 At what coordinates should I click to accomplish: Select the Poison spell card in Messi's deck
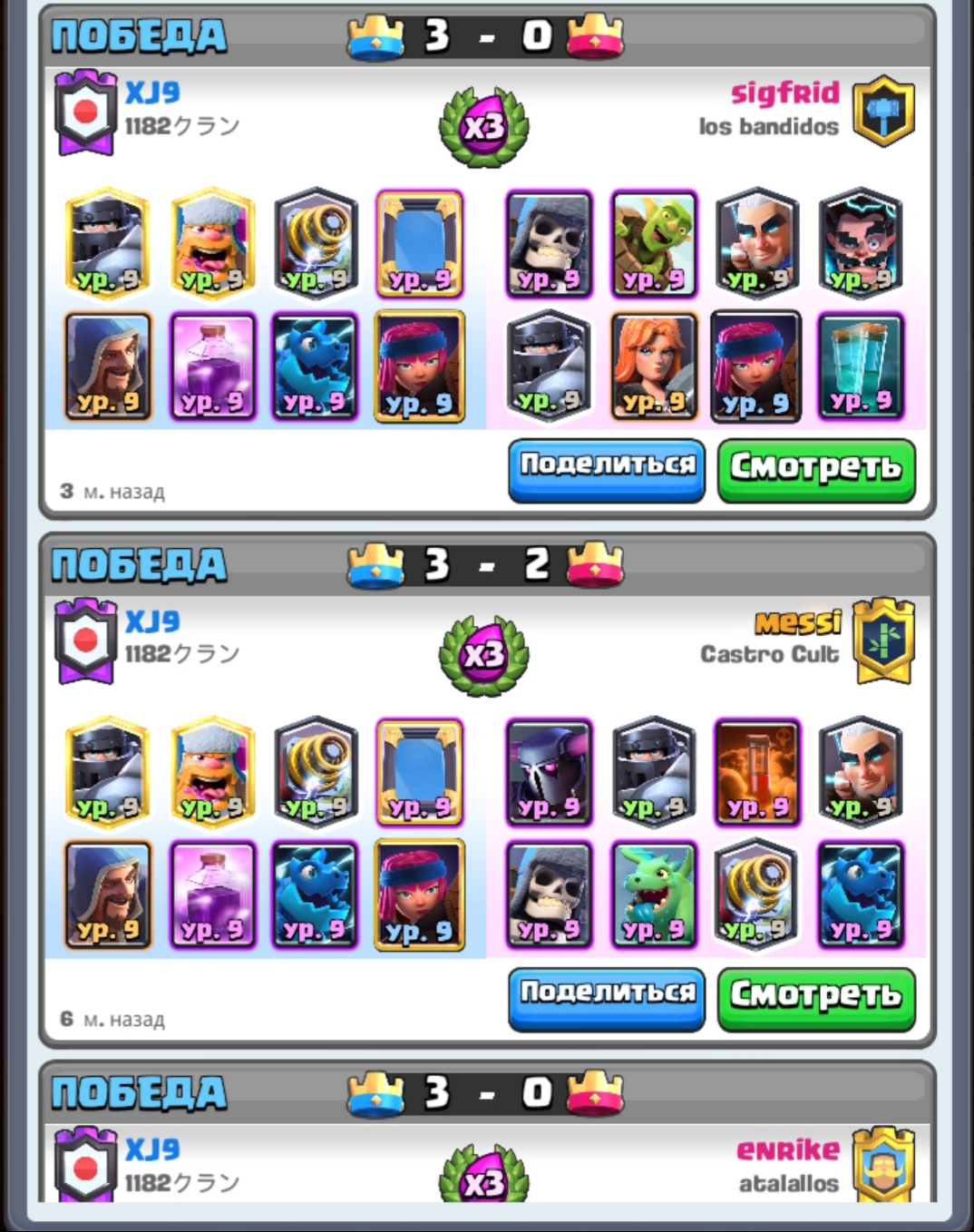click(757, 773)
